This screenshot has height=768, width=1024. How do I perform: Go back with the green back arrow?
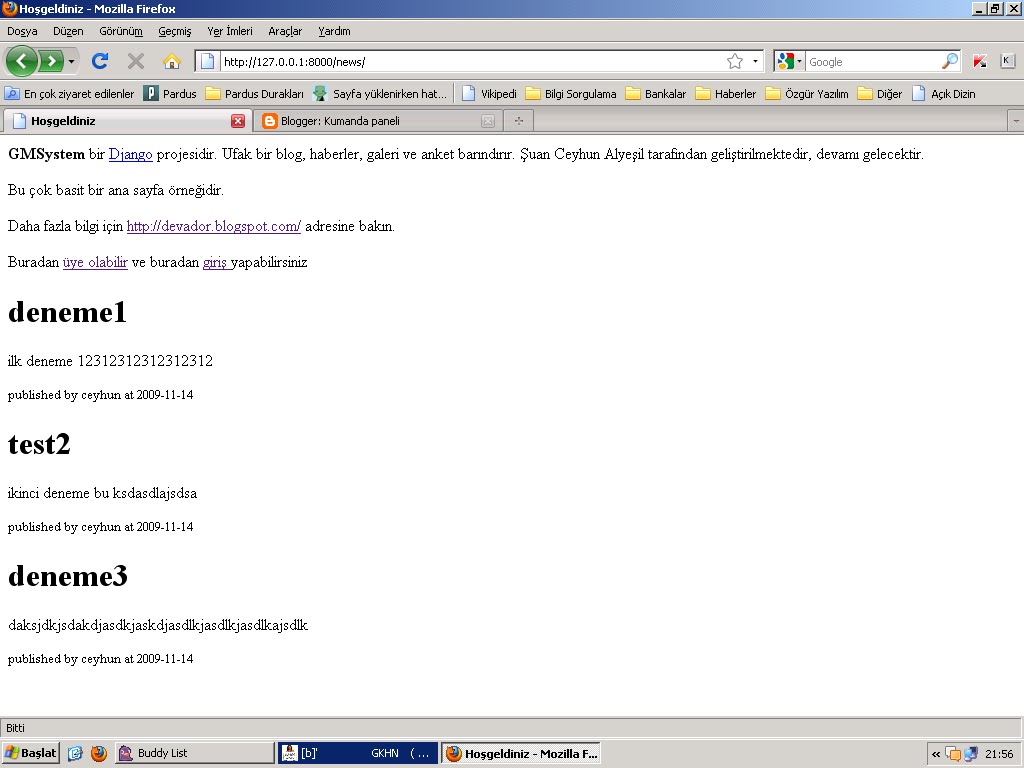click(22, 61)
